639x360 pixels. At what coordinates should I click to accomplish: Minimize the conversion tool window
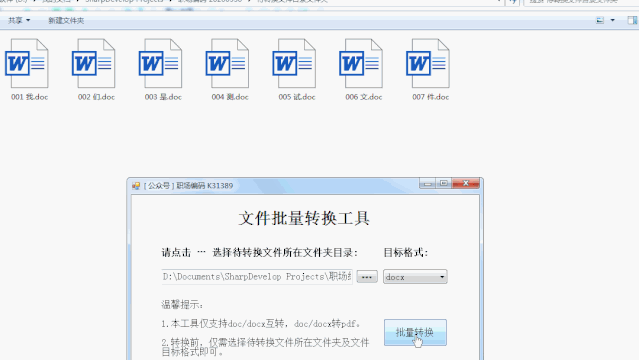427,184
